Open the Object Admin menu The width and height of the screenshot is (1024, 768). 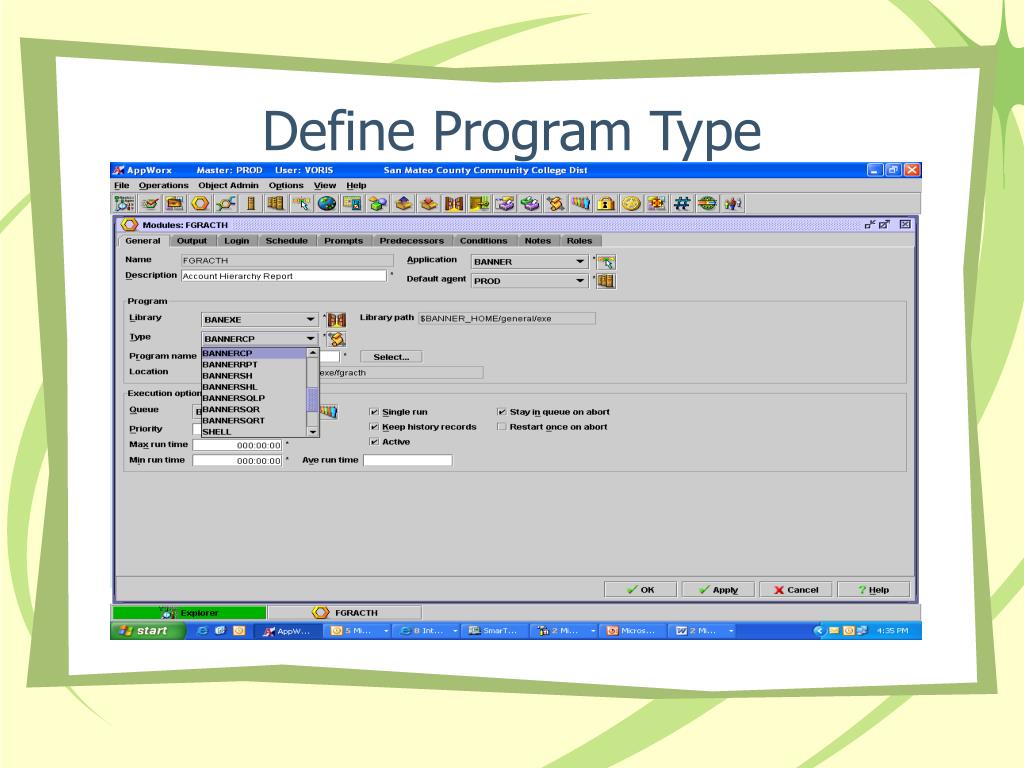click(229, 185)
